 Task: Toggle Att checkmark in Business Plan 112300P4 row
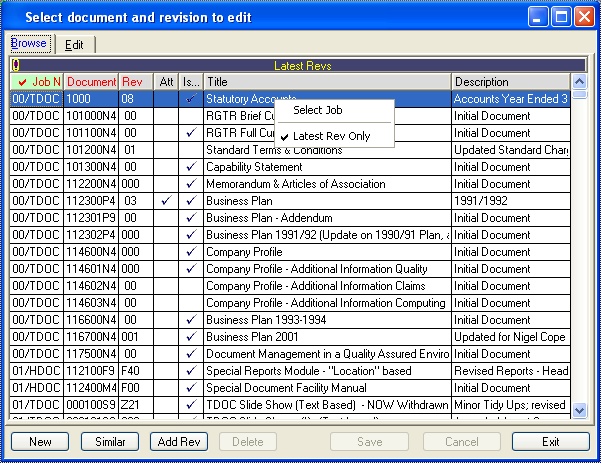(x=166, y=200)
